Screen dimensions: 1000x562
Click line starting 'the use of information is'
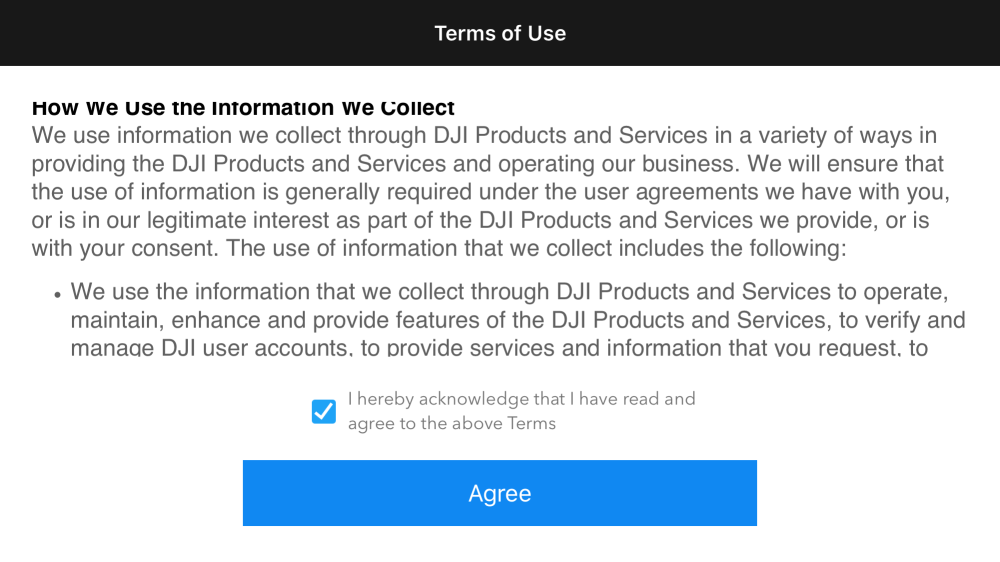pyautogui.click(x=490, y=191)
